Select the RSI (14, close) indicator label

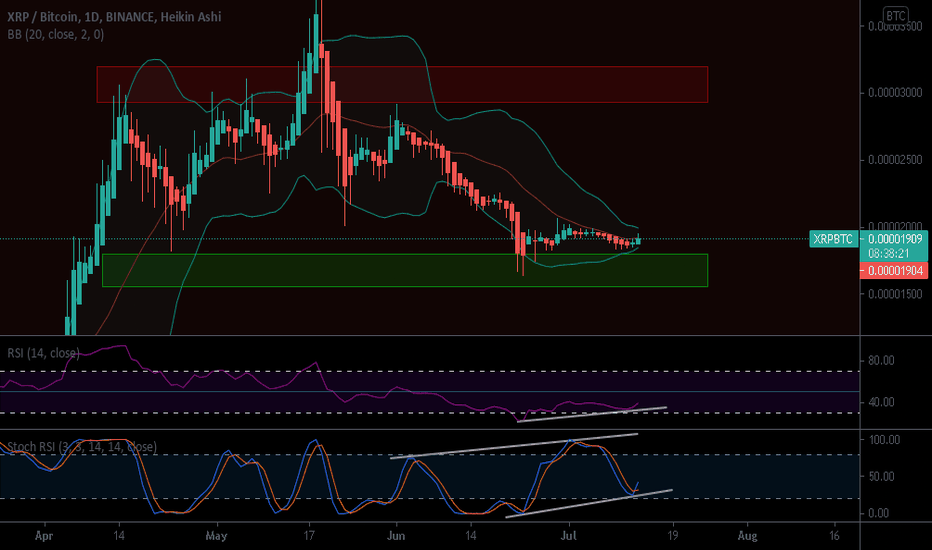(x=43, y=353)
